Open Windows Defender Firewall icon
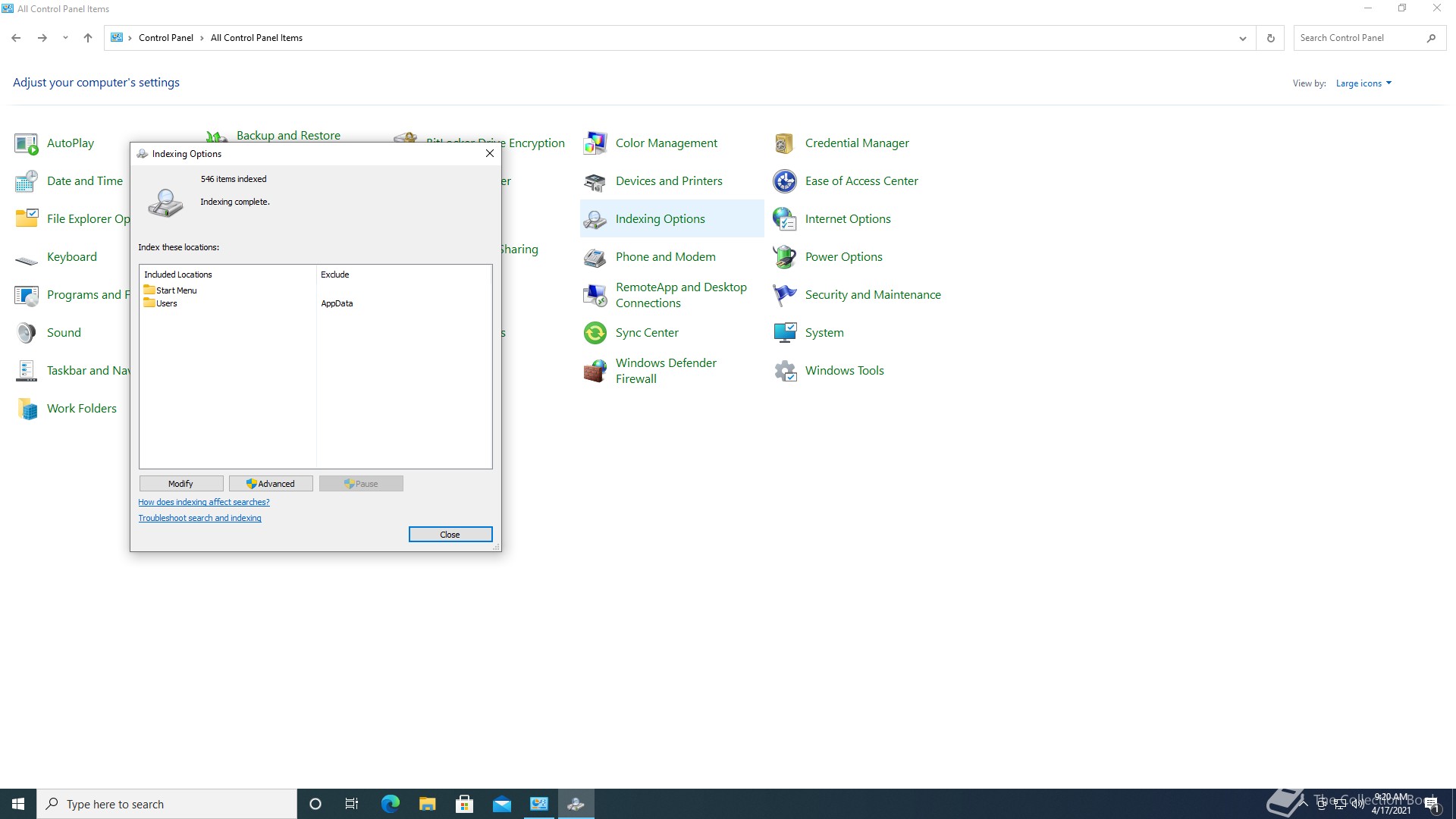1456x819 pixels. point(595,371)
